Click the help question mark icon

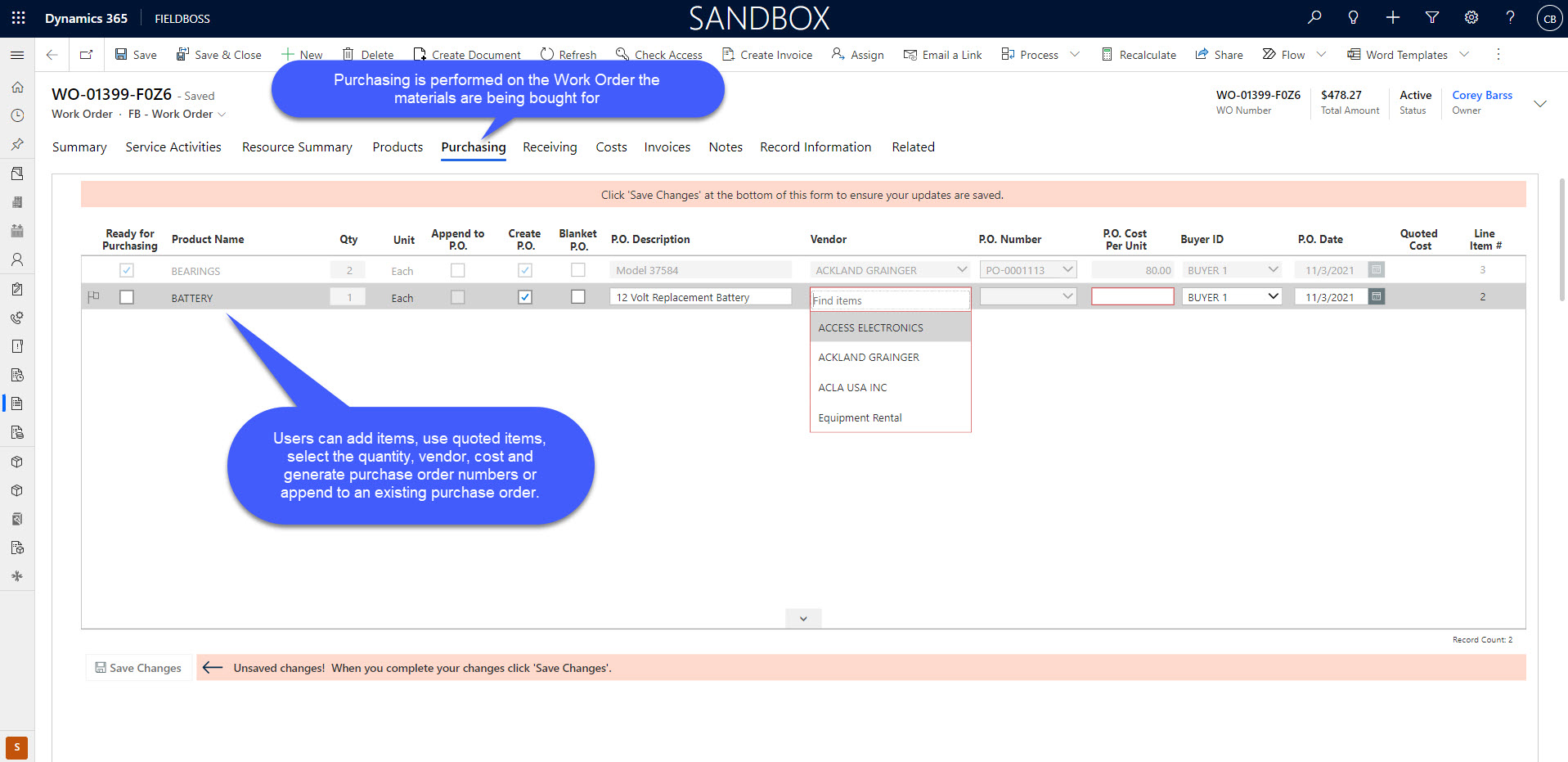(x=1510, y=17)
